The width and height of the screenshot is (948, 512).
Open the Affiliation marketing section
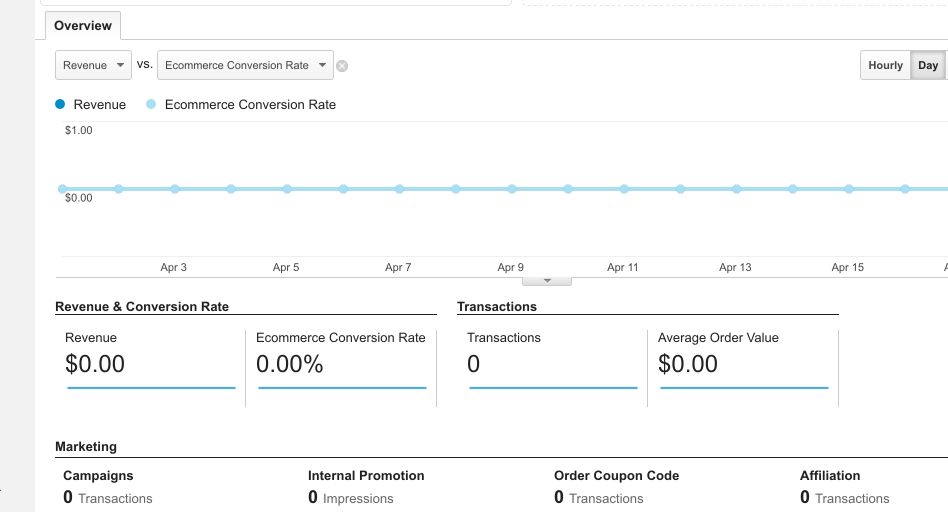coord(830,476)
